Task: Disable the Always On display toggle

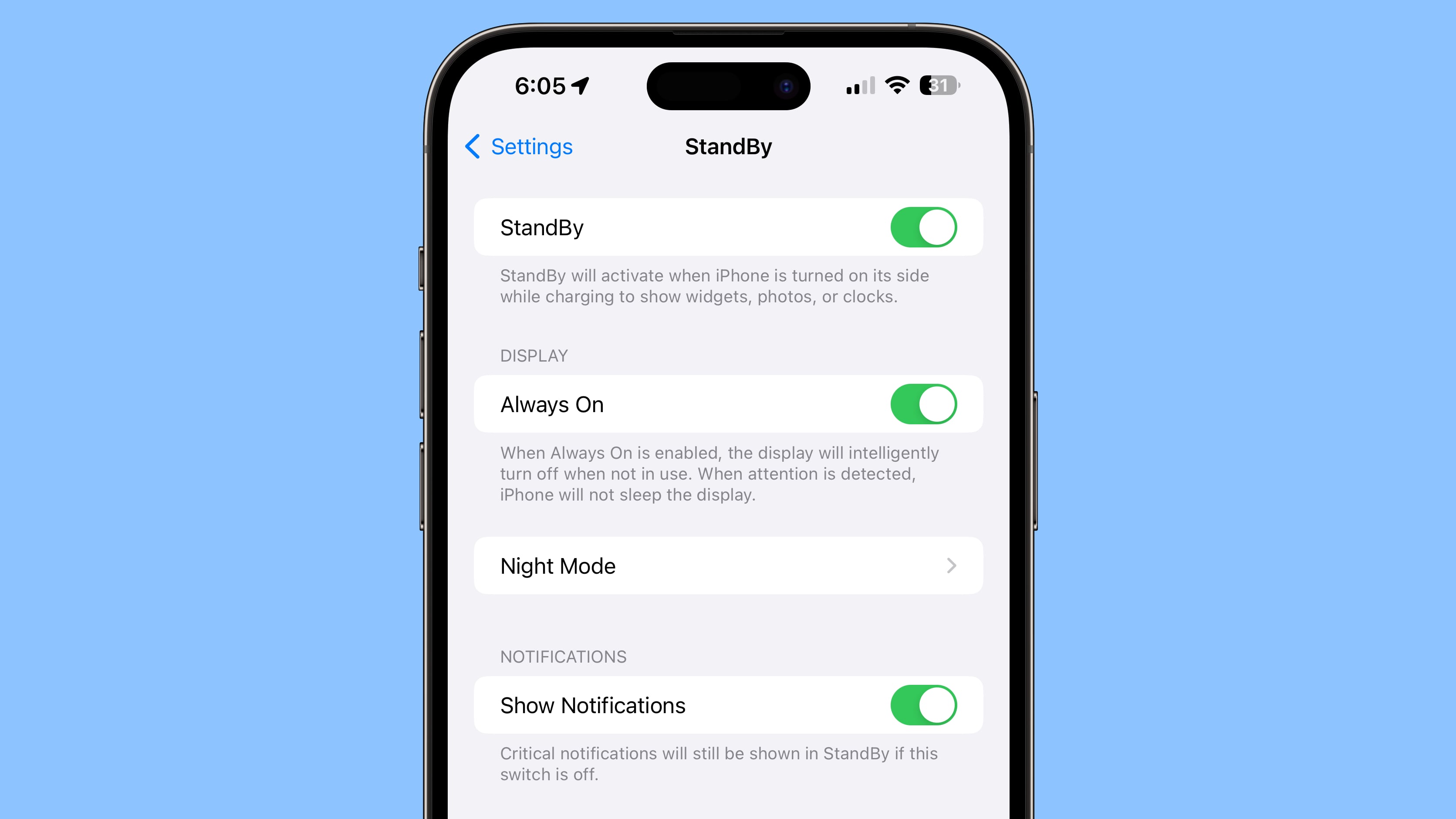Action: (x=922, y=404)
